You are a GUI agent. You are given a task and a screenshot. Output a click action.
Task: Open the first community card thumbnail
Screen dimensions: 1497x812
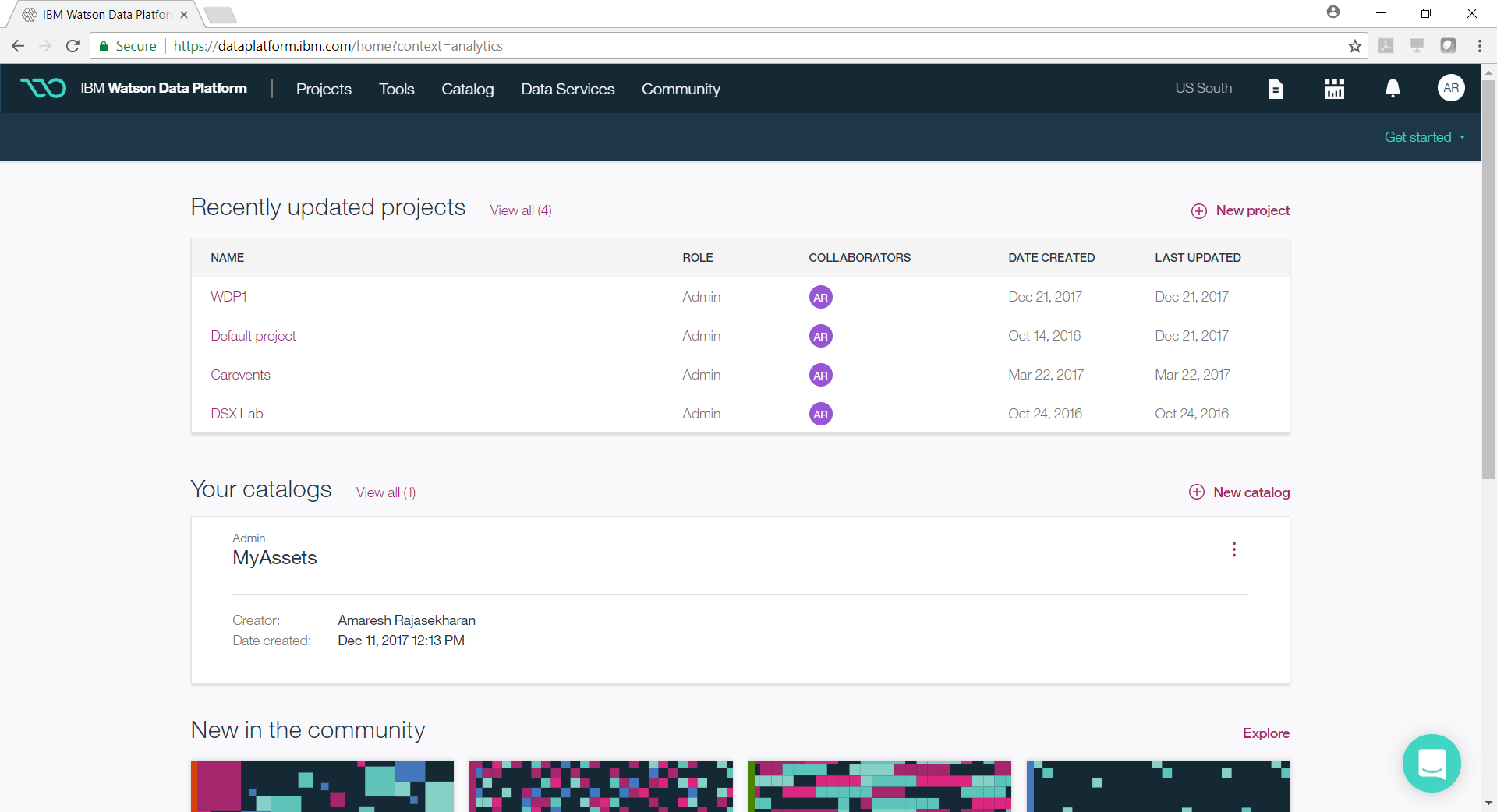[x=322, y=786]
